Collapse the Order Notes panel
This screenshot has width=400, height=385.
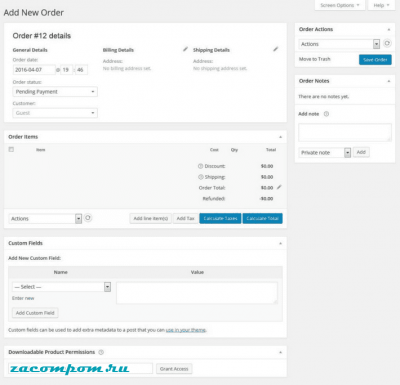coord(389,81)
